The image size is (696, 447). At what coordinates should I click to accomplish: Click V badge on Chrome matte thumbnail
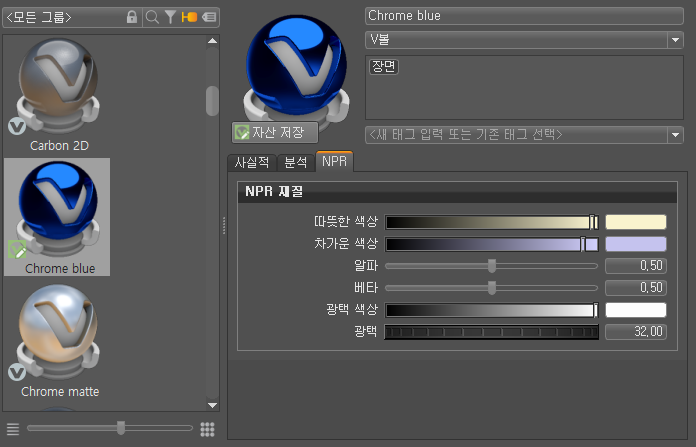(17, 372)
